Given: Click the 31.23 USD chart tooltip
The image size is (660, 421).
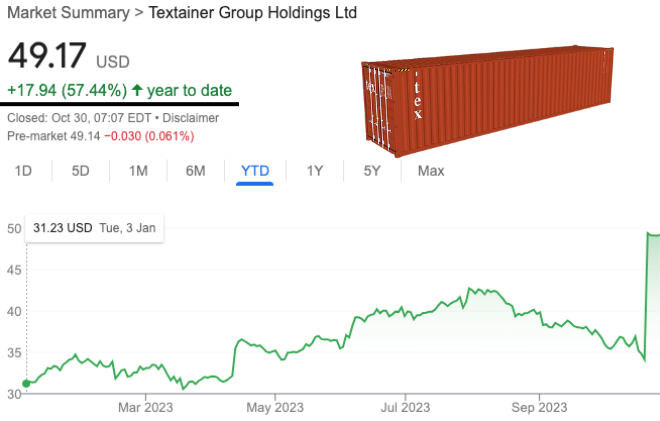Looking at the screenshot, I should 95,228.
